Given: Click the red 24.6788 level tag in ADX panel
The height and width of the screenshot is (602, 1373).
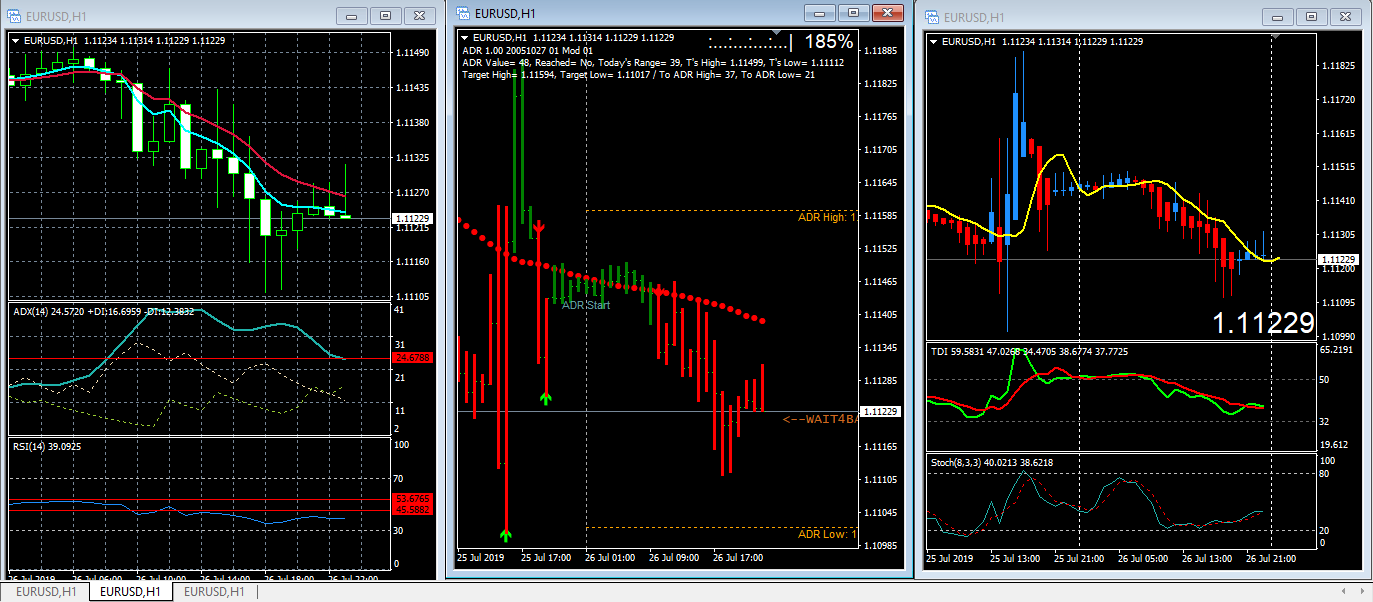Looking at the screenshot, I should 412,357.
